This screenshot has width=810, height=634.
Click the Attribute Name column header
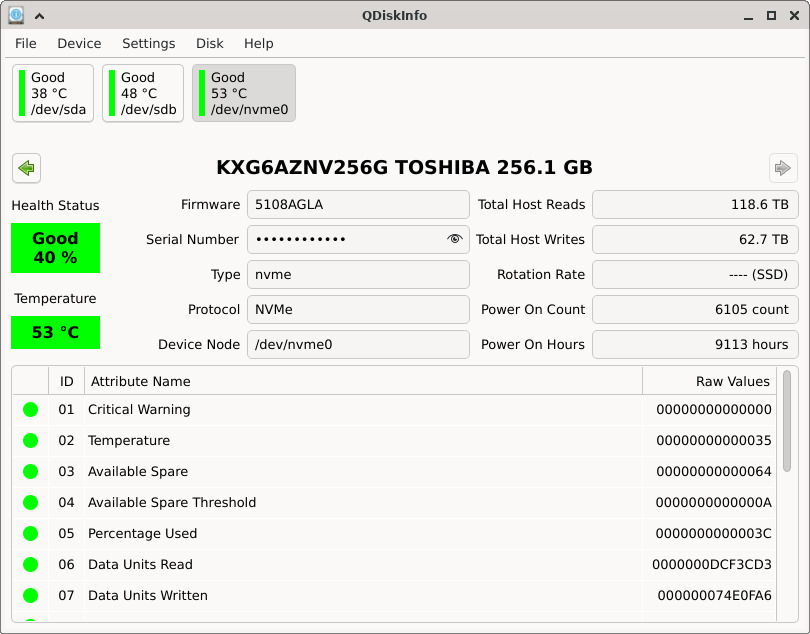(363, 381)
